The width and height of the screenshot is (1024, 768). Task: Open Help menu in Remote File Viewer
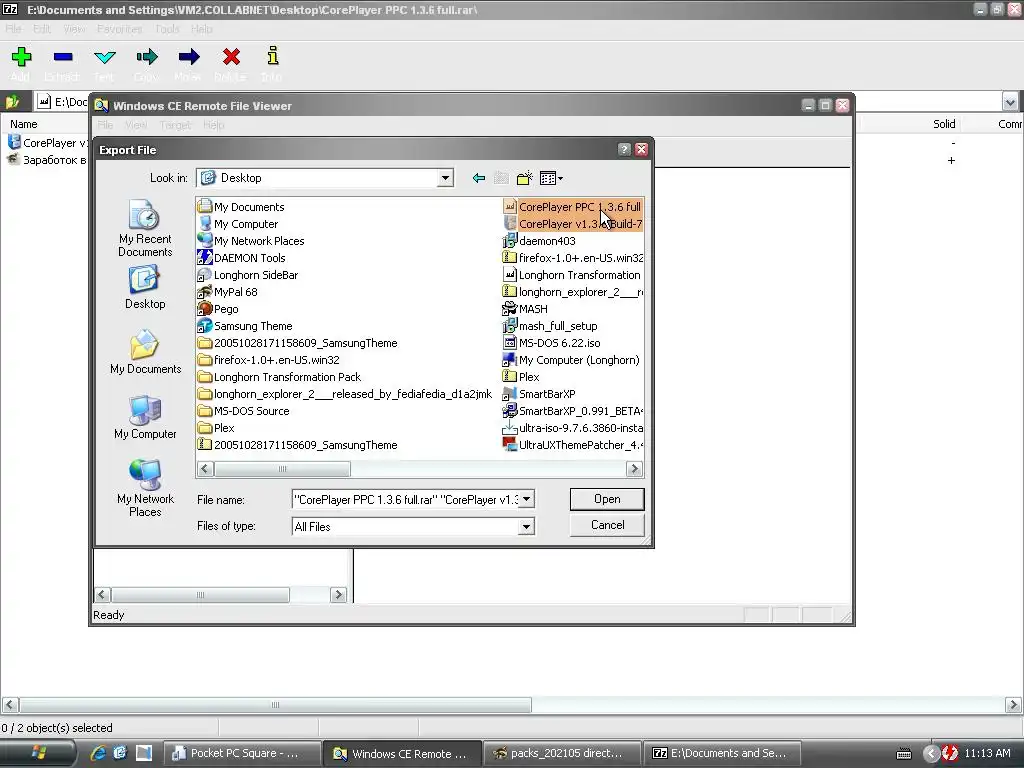214,125
